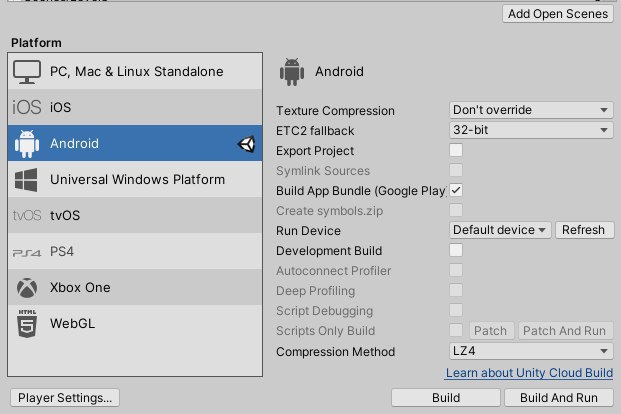Click the Patch button
The height and width of the screenshot is (414, 621).
(x=491, y=331)
